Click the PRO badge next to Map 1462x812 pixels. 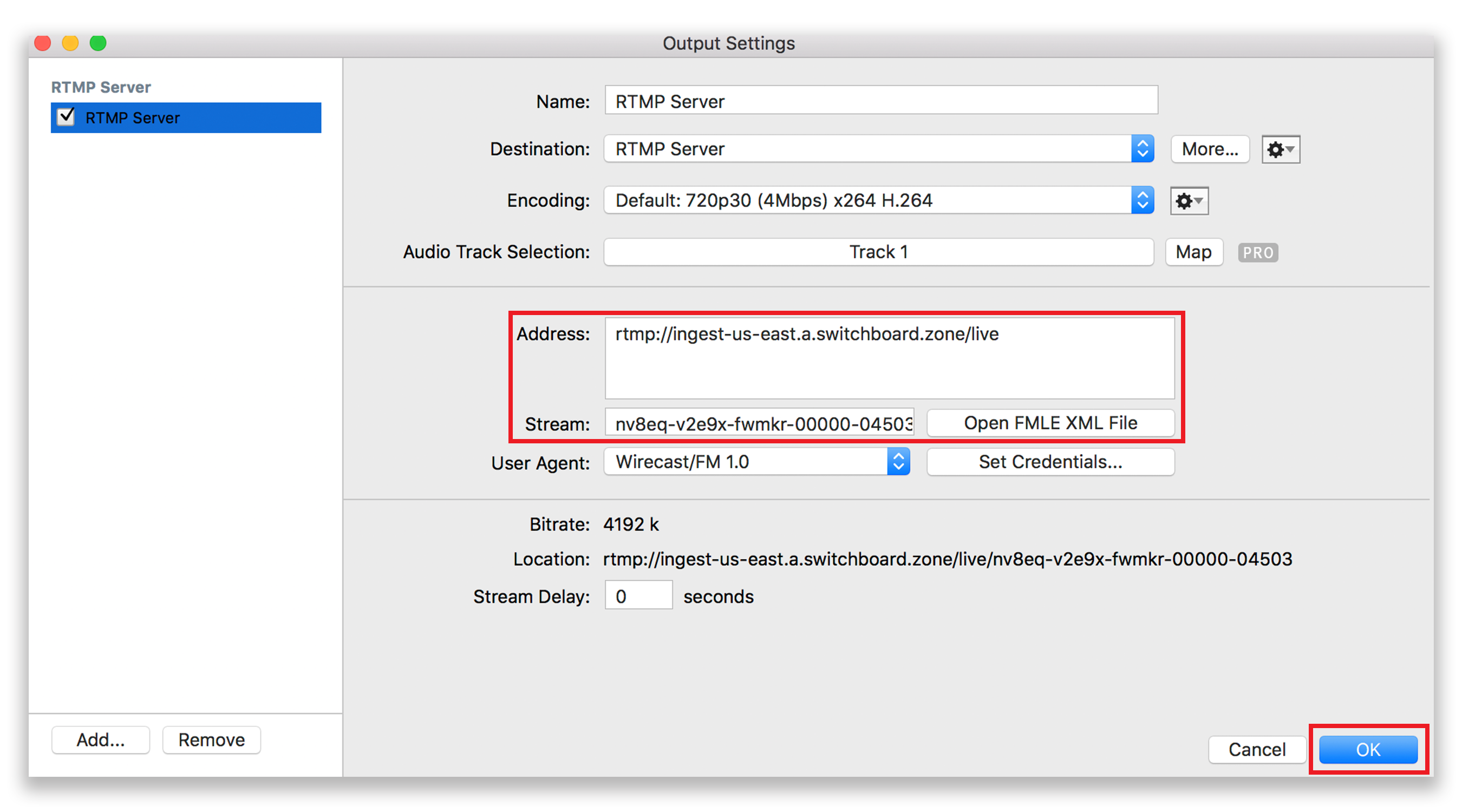[1258, 251]
